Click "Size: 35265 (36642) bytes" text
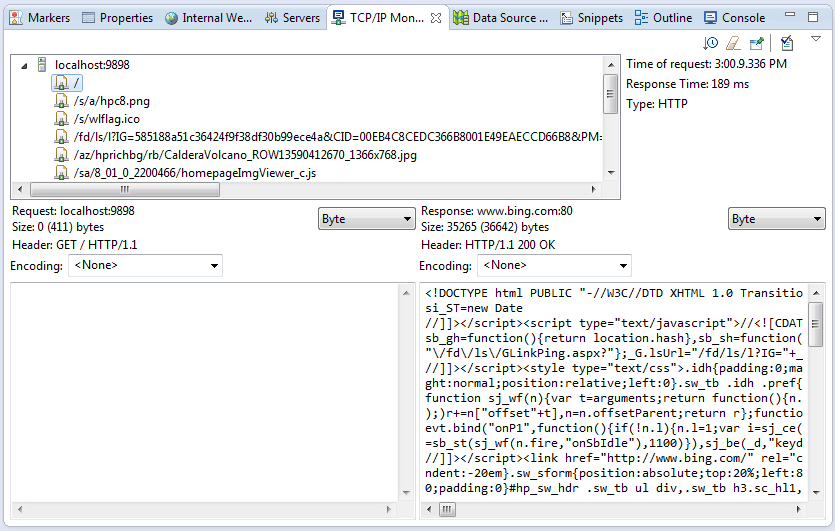 pos(485,227)
